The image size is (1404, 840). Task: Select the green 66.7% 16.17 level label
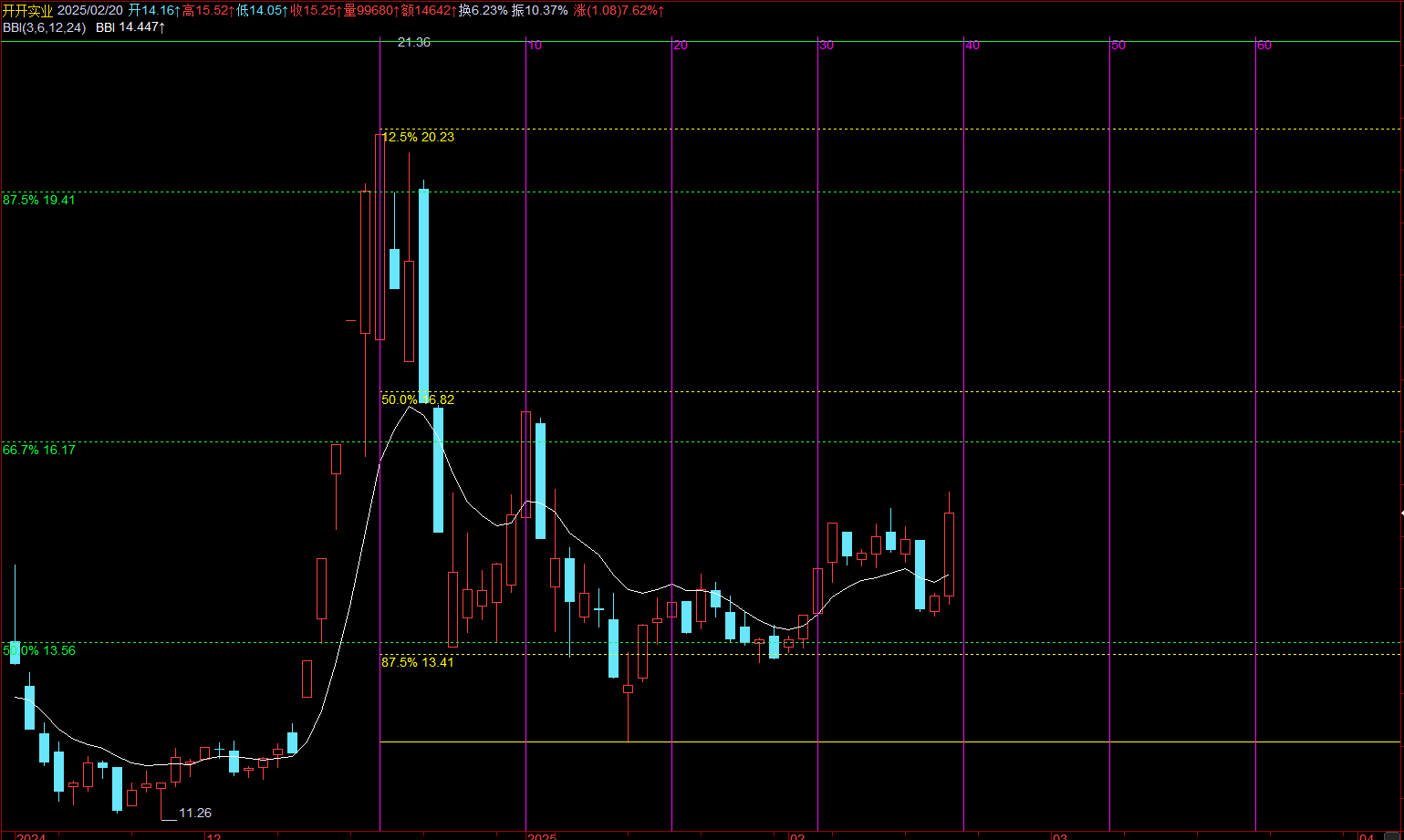pos(39,450)
